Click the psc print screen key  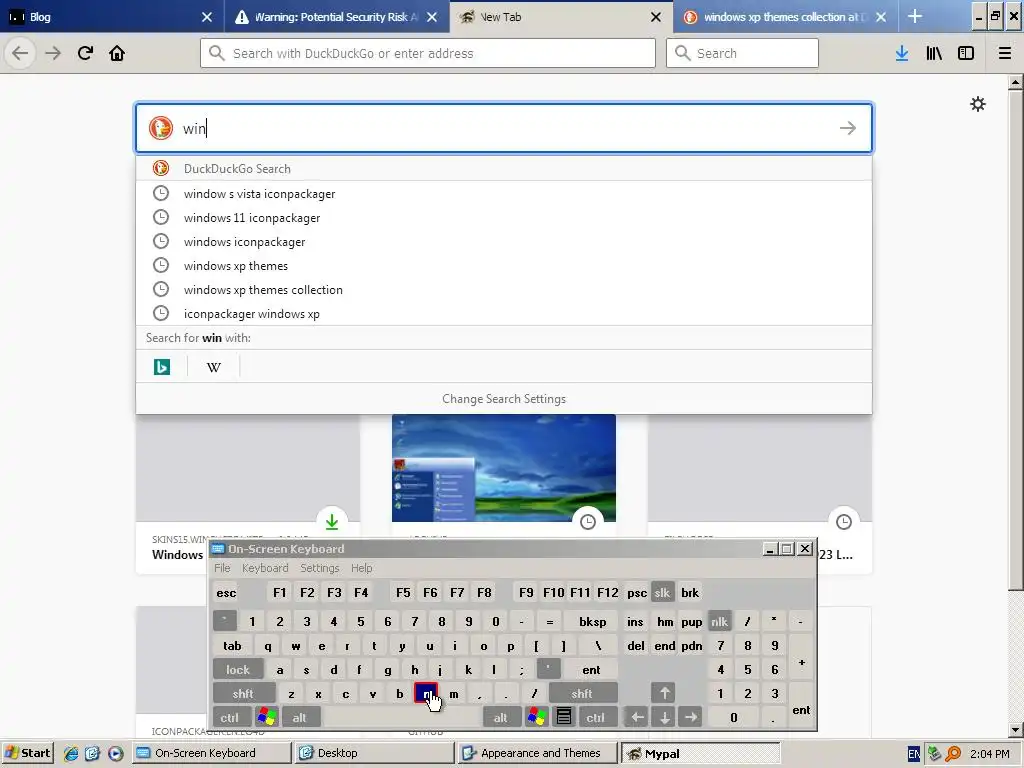pos(637,592)
